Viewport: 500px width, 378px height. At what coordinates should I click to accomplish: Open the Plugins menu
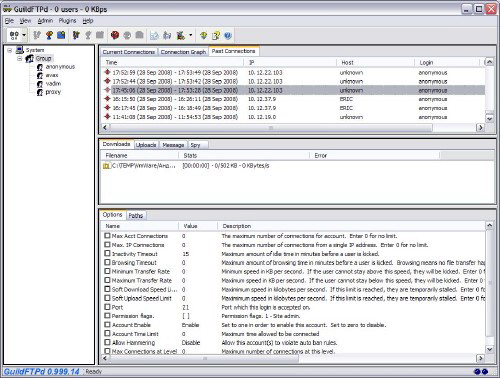(x=67, y=21)
